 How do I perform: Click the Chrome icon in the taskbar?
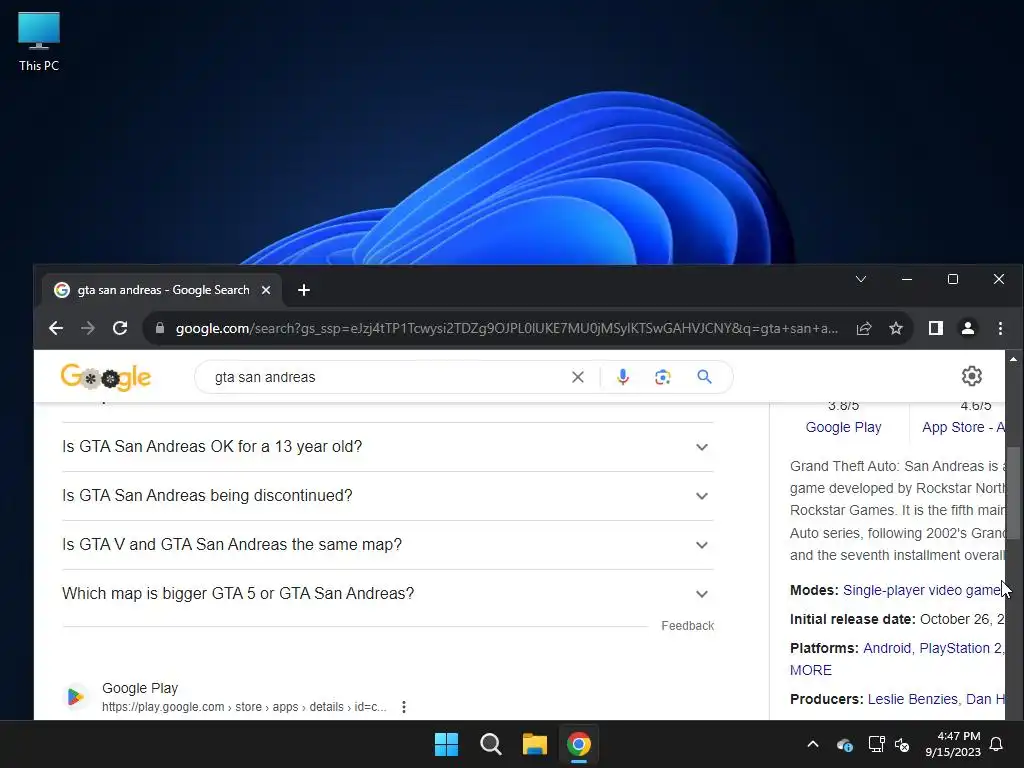pos(579,744)
